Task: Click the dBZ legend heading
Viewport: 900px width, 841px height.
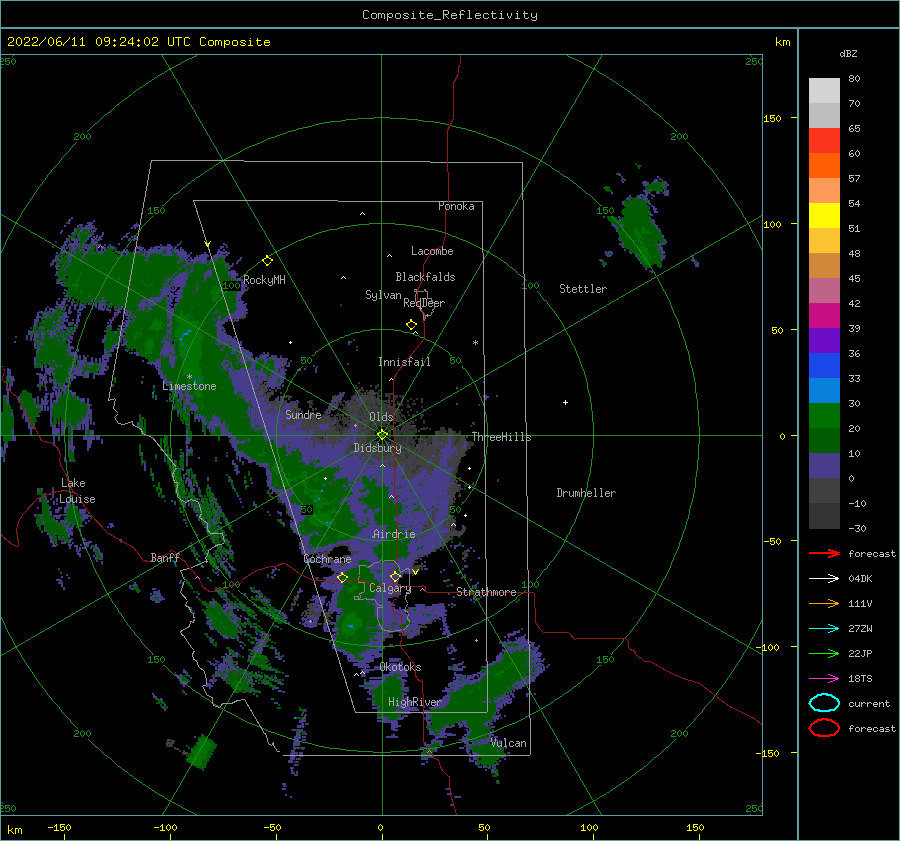Action: pyautogui.click(x=848, y=53)
